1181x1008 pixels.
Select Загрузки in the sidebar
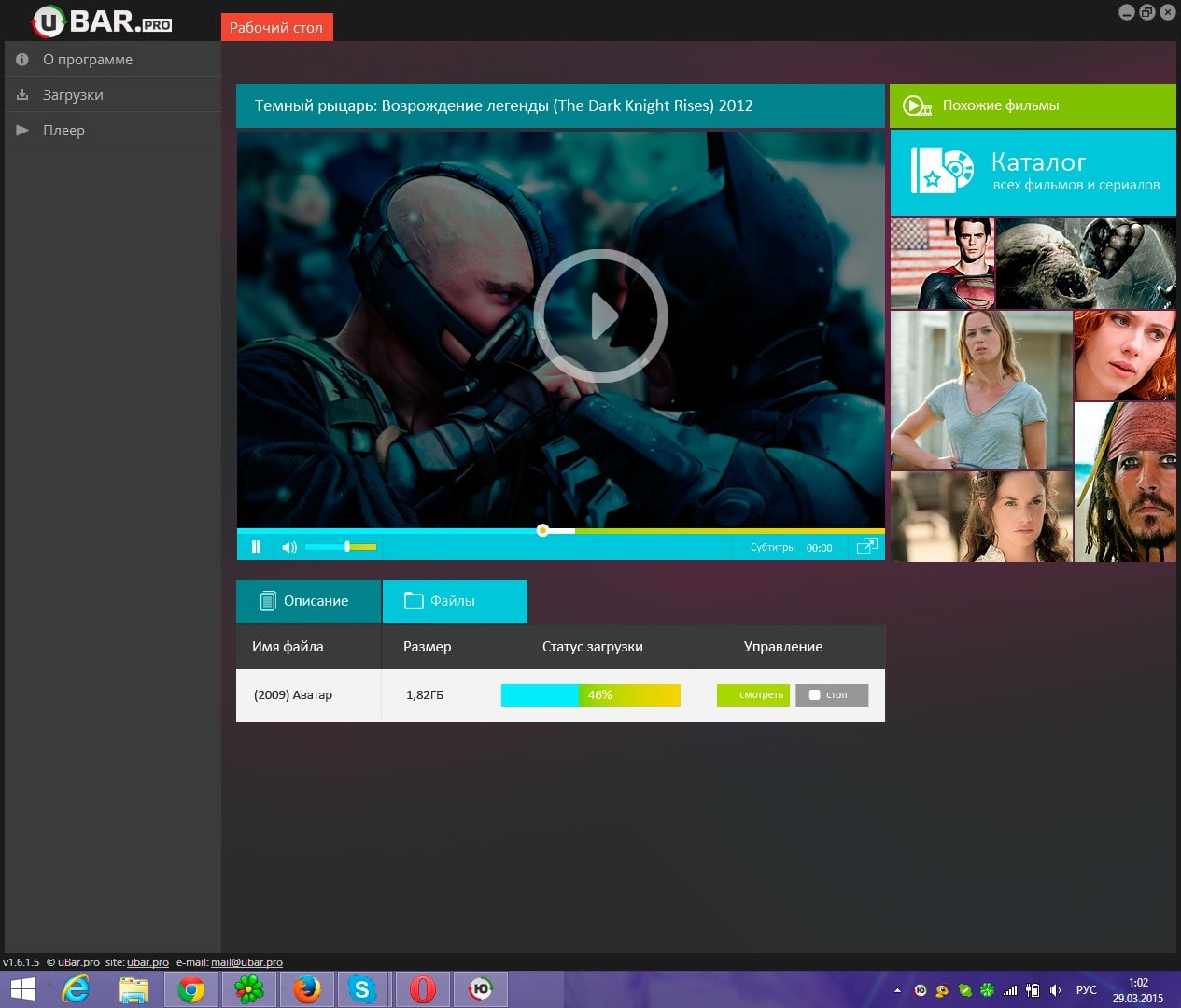[73, 95]
